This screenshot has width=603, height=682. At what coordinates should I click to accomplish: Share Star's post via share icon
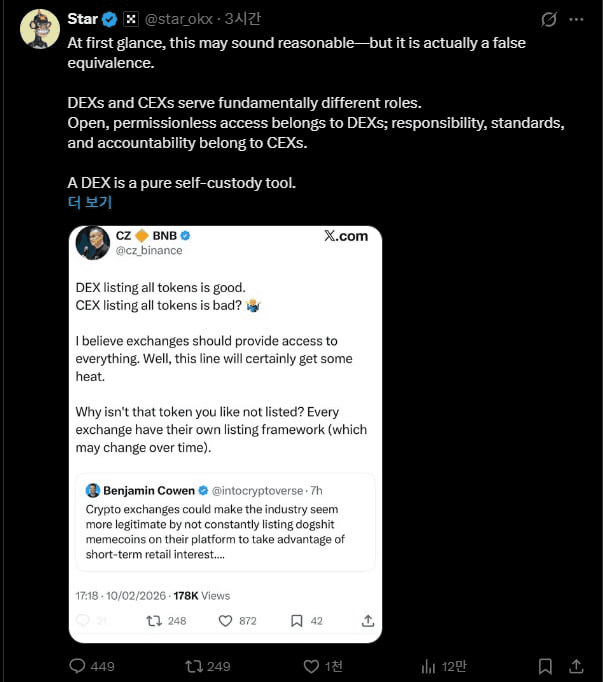click(576, 666)
